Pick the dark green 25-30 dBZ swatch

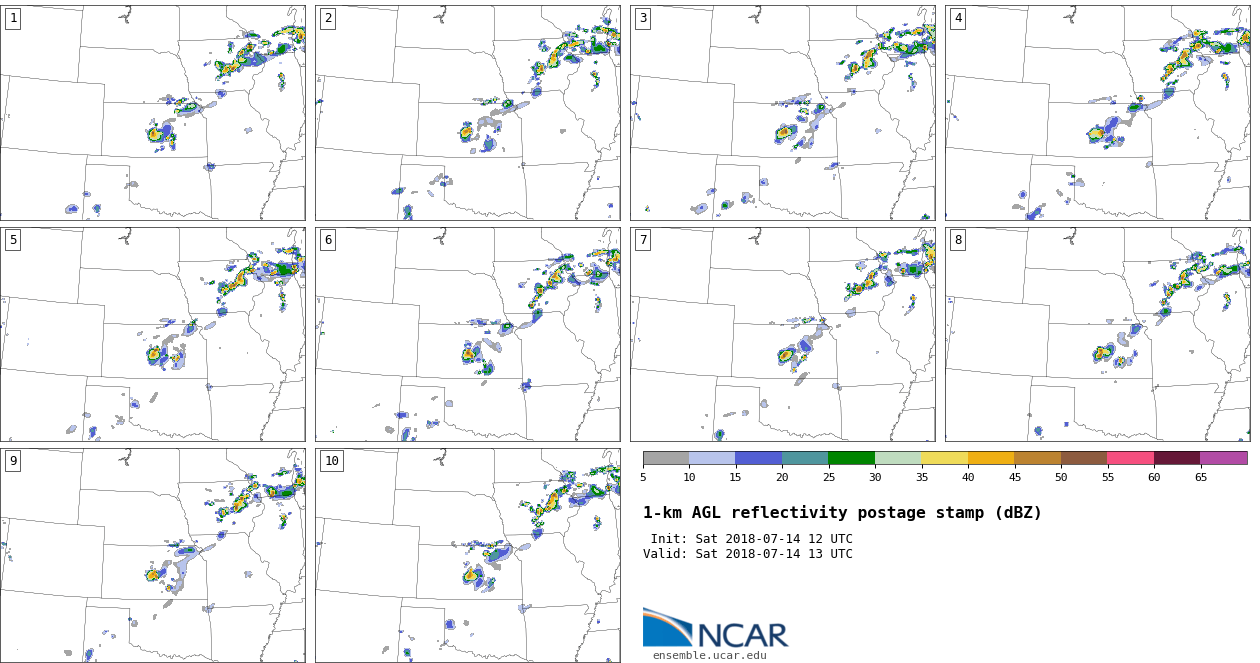point(851,458)
